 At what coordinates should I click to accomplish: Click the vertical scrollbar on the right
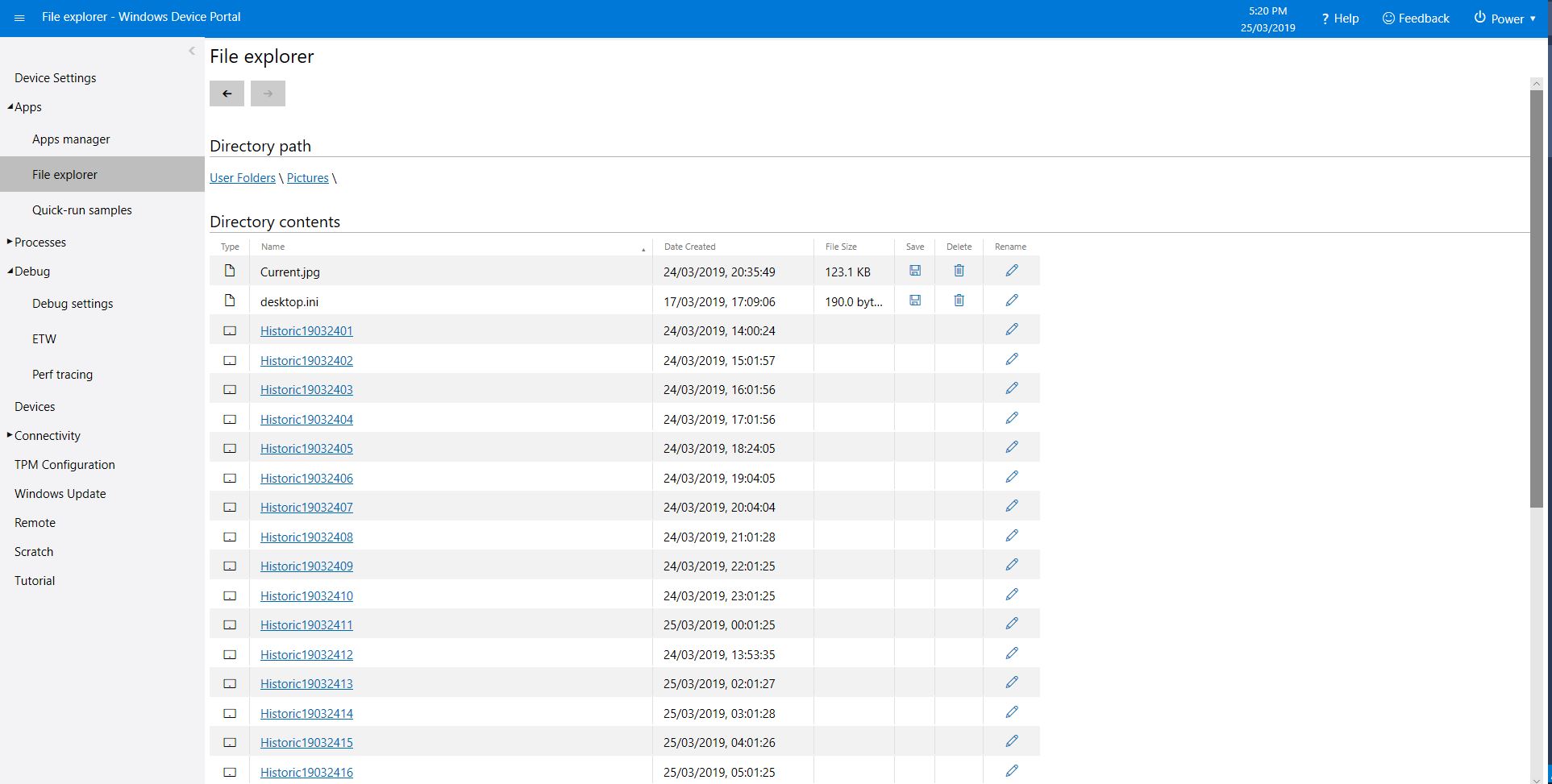coord(1536,298)
